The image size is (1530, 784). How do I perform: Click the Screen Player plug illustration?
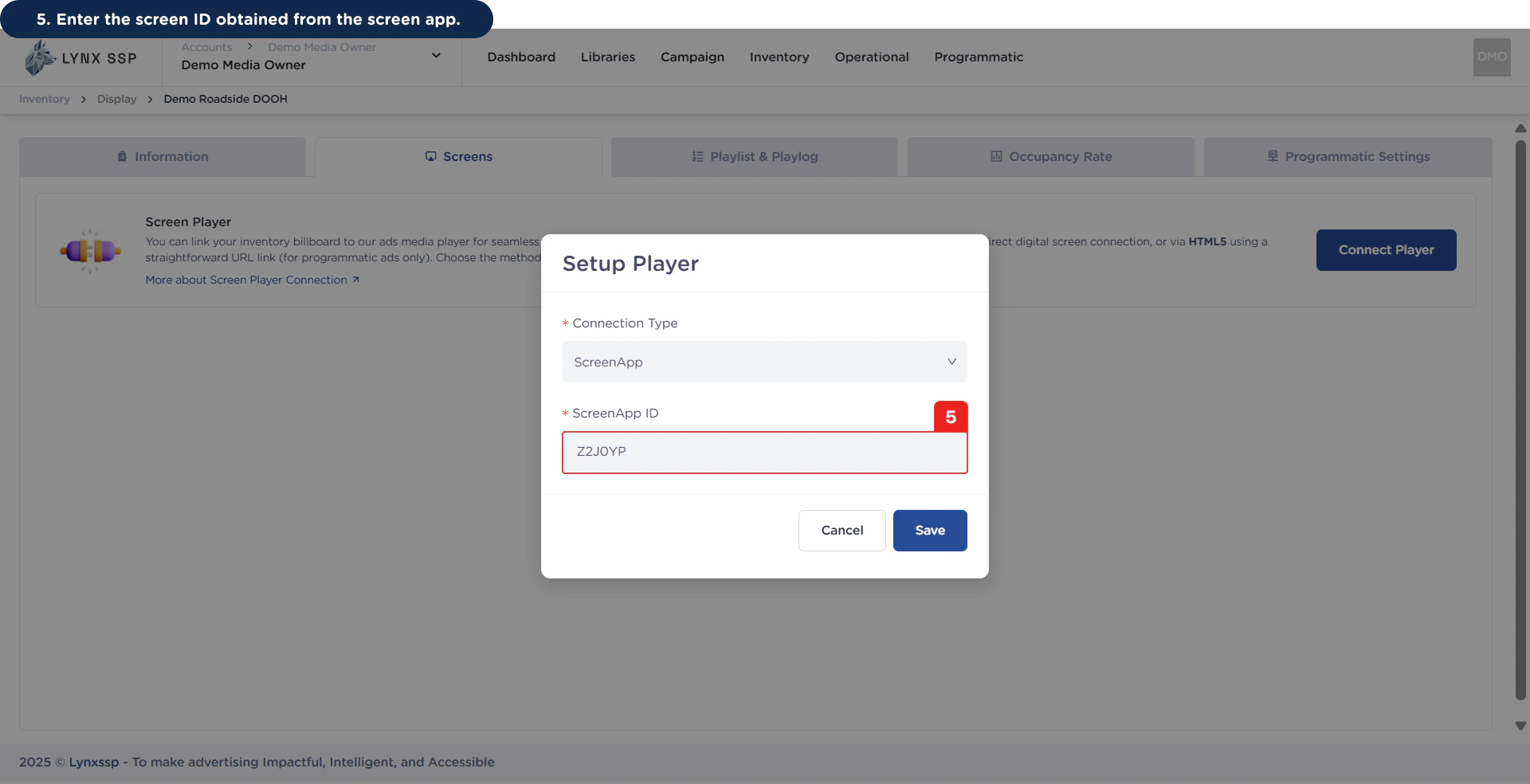90,251
